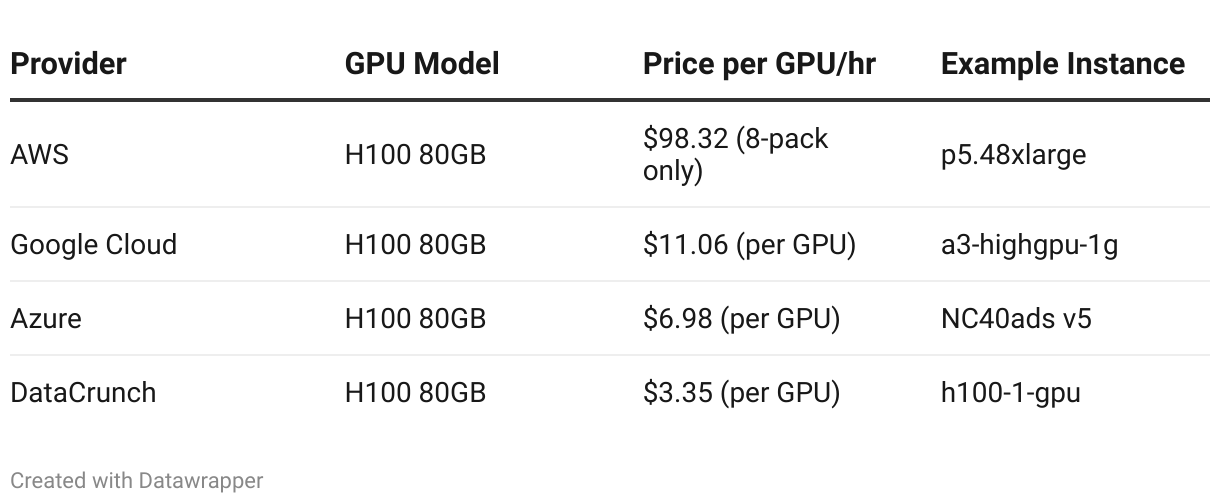This screenshot has width=1220, height=504.
Task: Click the GPU Model column header
Action: (421, 64)
